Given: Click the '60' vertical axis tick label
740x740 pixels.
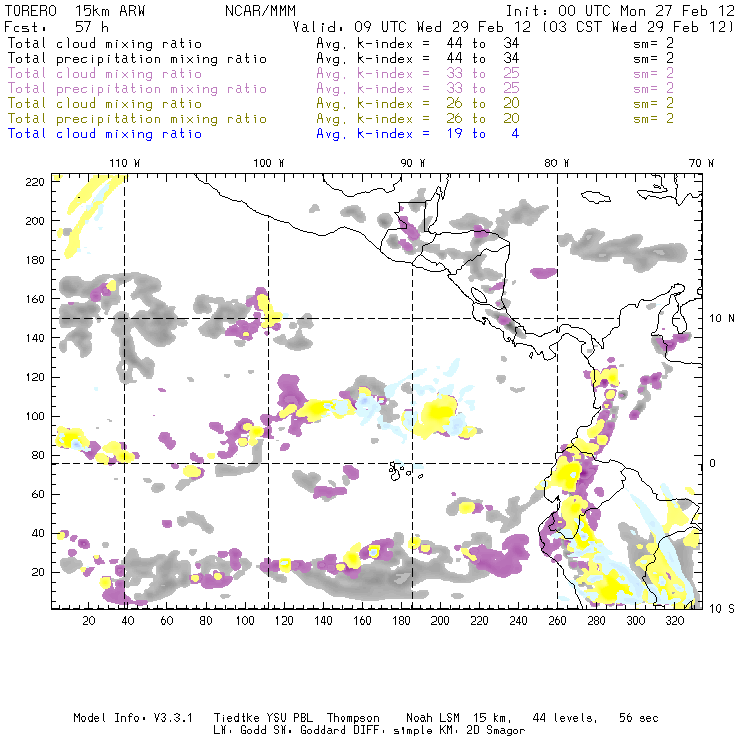Looking at the screenshot, I should [38, 494].
